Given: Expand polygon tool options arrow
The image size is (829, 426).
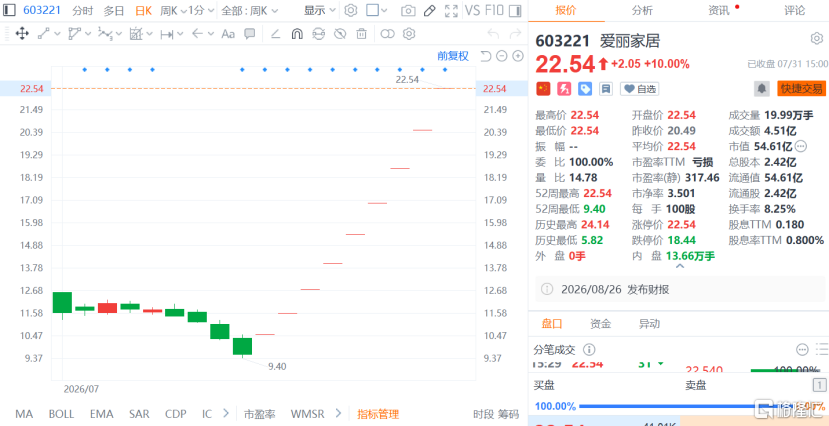Looking at the screenshot, I should pyautogui.click(x=88, y=34).
